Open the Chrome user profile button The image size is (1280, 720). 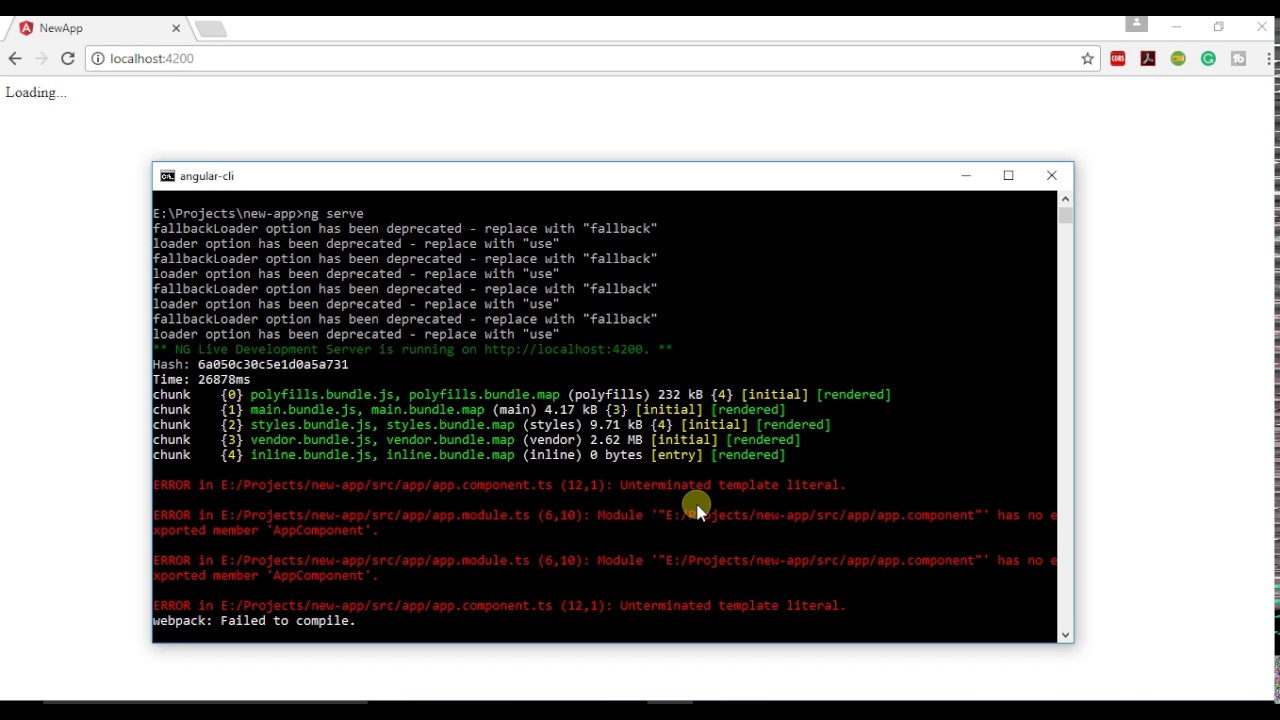point(1136,24)
